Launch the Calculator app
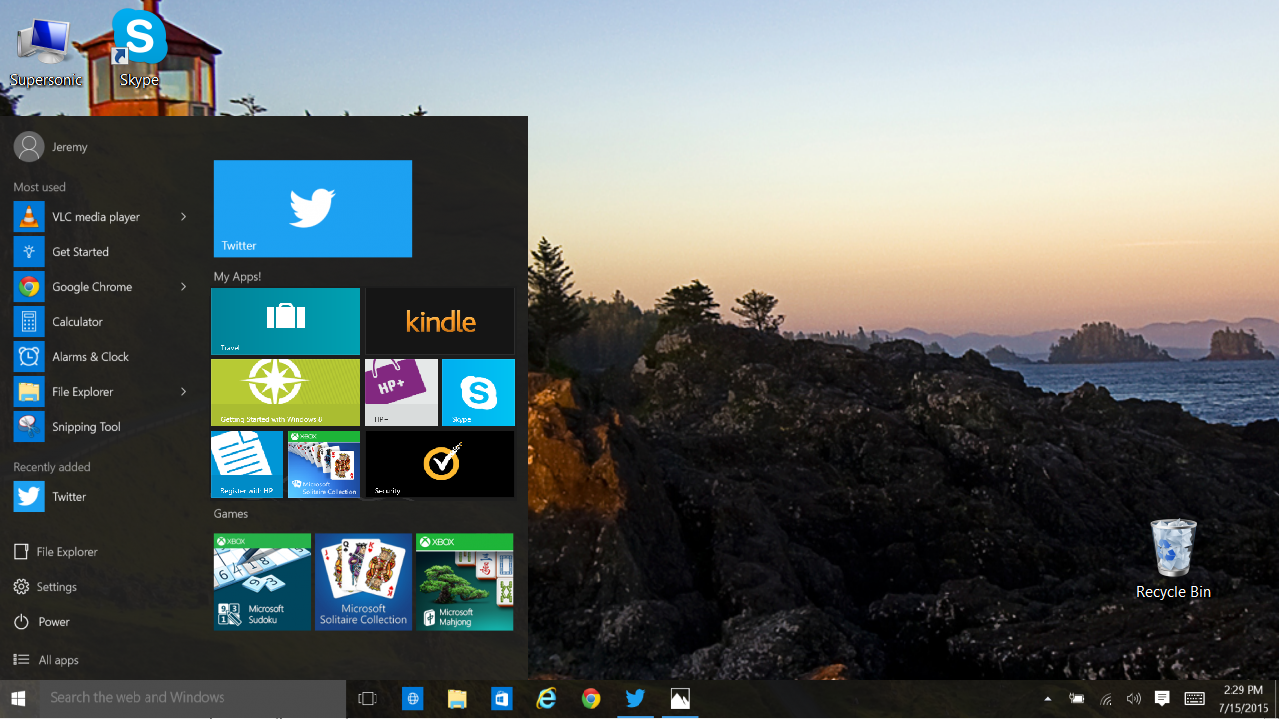 coord(100,322)
